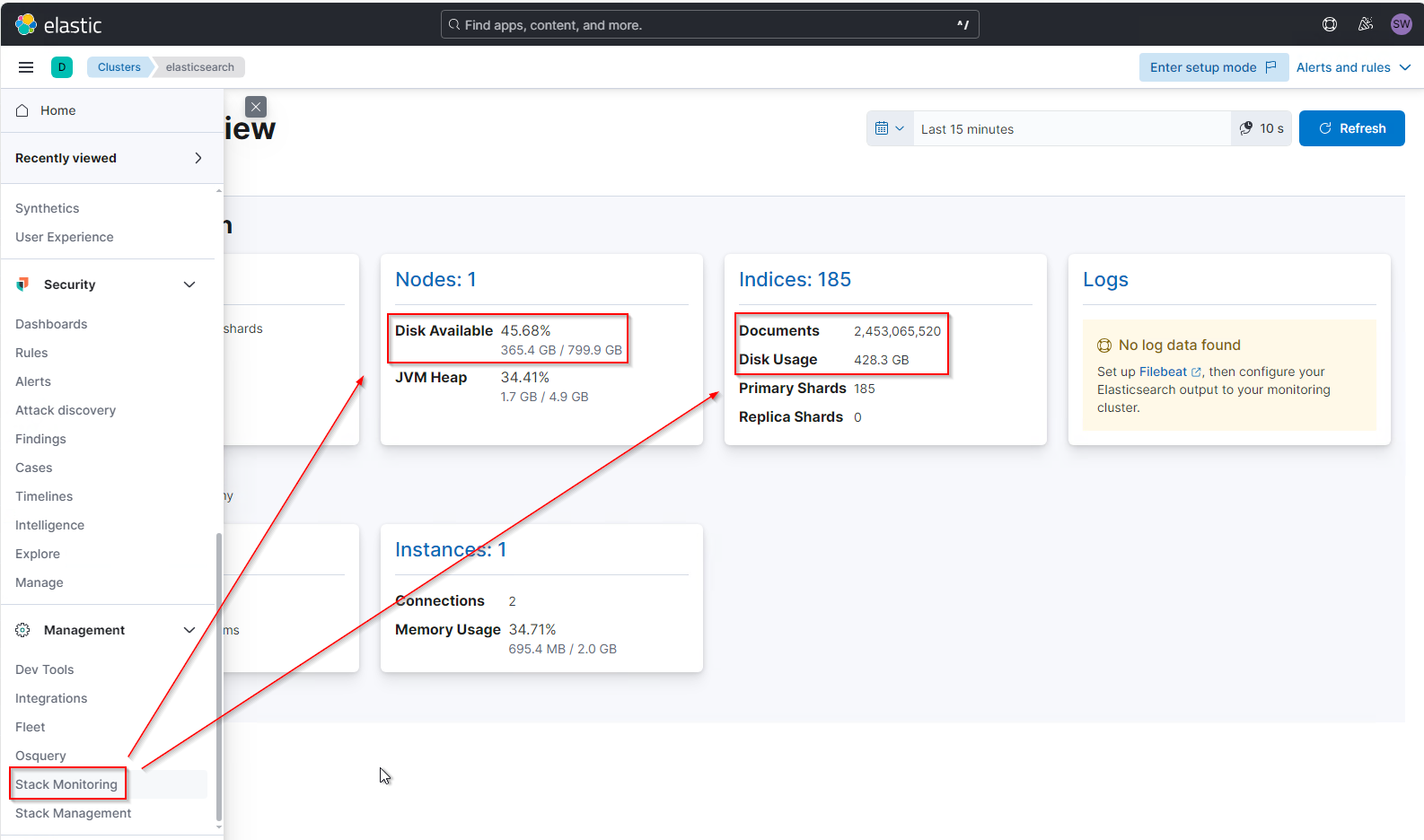Open Fleet
This screenshot has height=840, width=1424.
(30, 727)
